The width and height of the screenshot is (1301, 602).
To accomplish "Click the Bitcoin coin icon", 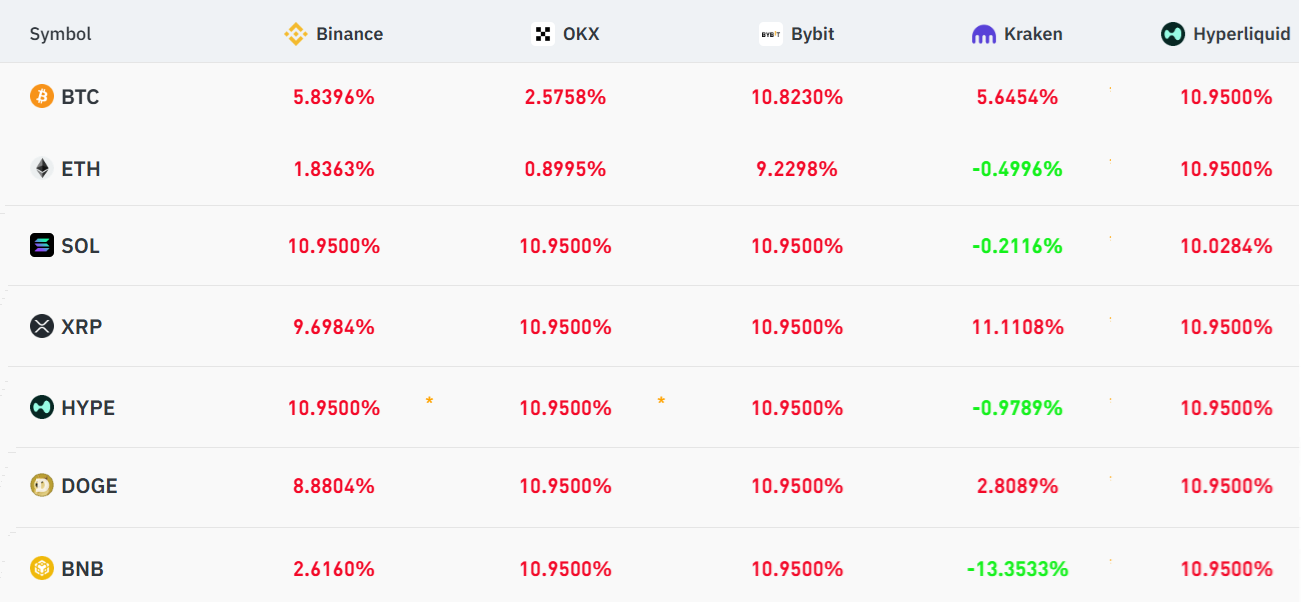I will pyautogui.click(x=41, y=97).
